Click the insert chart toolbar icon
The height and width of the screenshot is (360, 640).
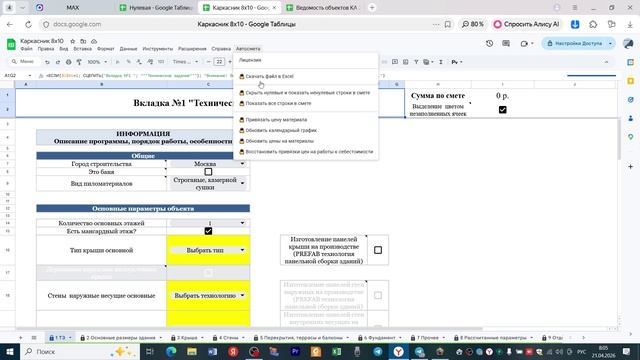coord(405,62)
